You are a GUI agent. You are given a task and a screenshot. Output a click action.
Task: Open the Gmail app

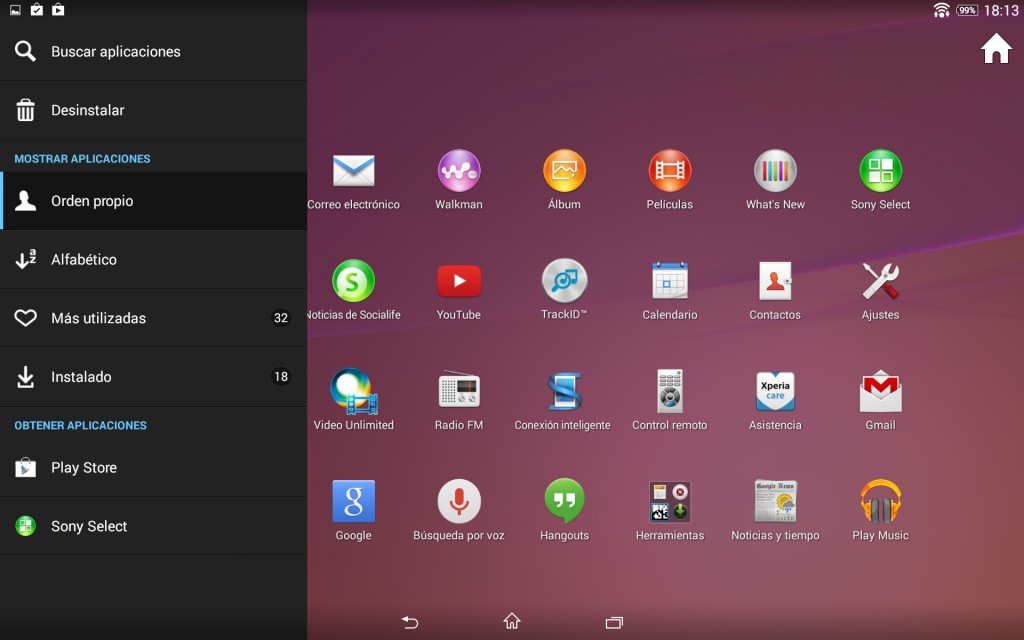coord(880,392)
